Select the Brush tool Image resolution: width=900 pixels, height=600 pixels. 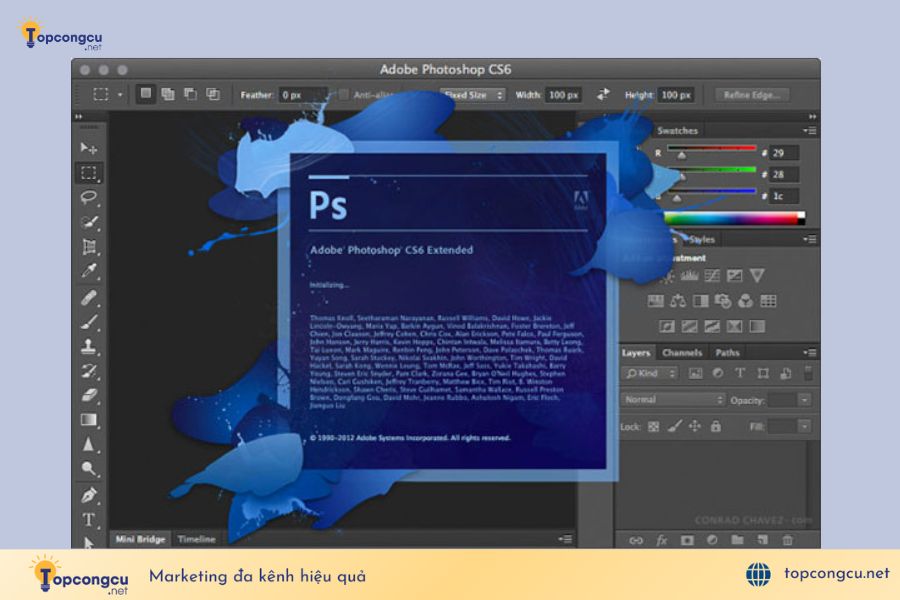click(89, 322)
